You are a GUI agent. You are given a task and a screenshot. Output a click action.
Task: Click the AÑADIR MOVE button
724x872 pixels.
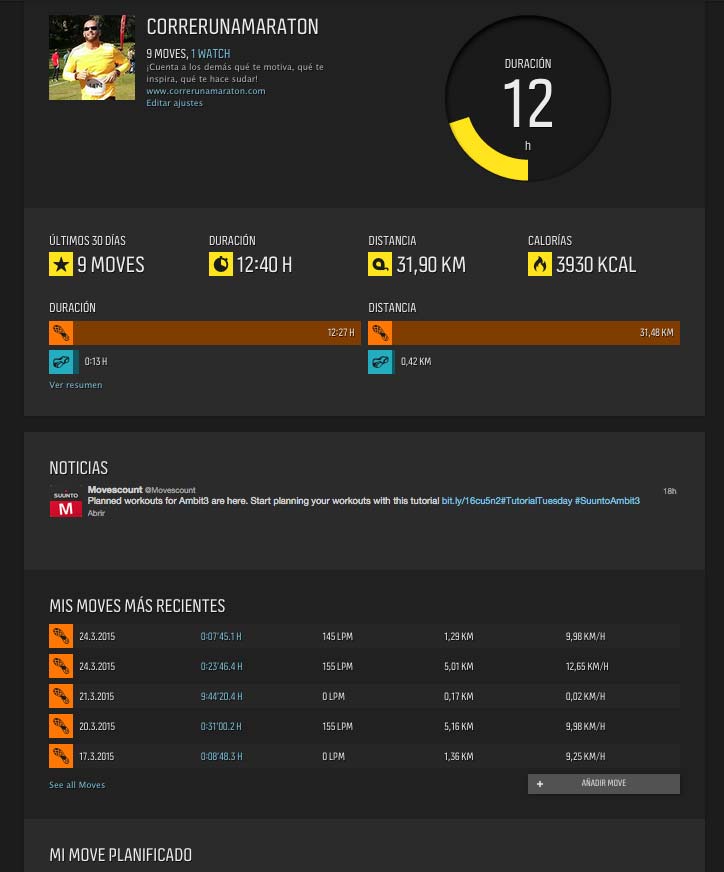[603, 784]
